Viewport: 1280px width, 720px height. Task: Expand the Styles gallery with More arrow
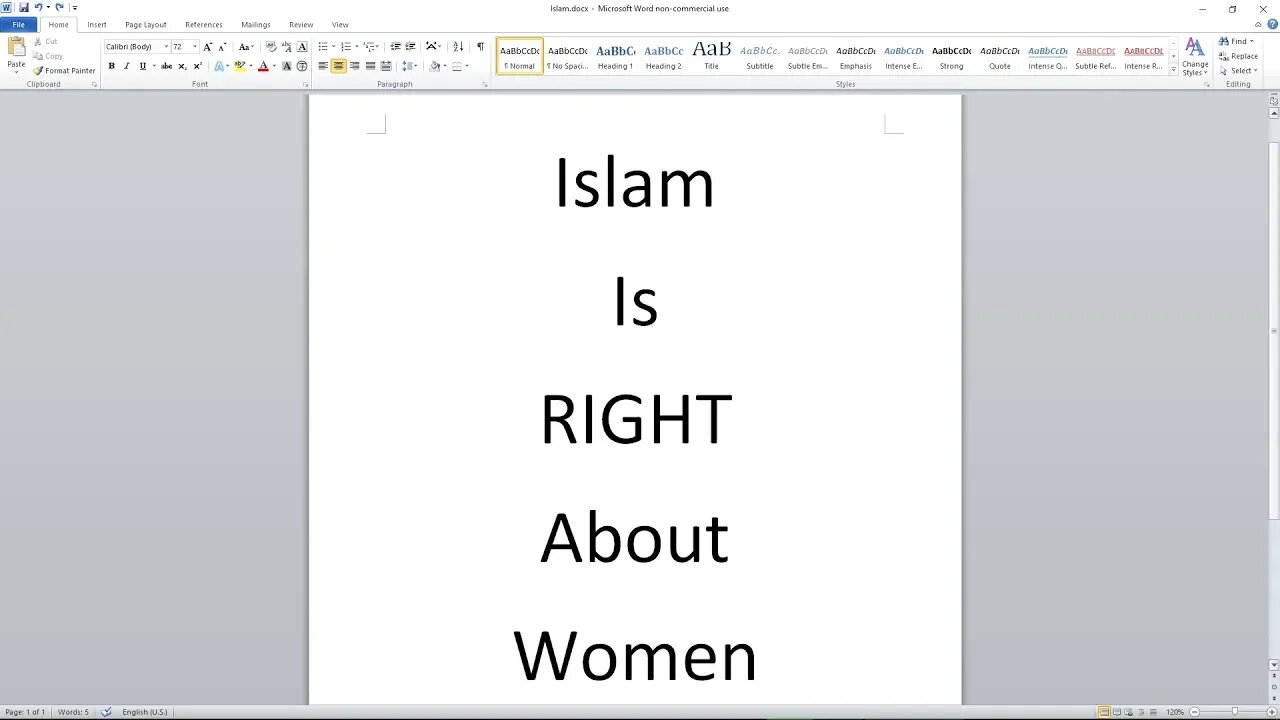tap(1173, 70)
